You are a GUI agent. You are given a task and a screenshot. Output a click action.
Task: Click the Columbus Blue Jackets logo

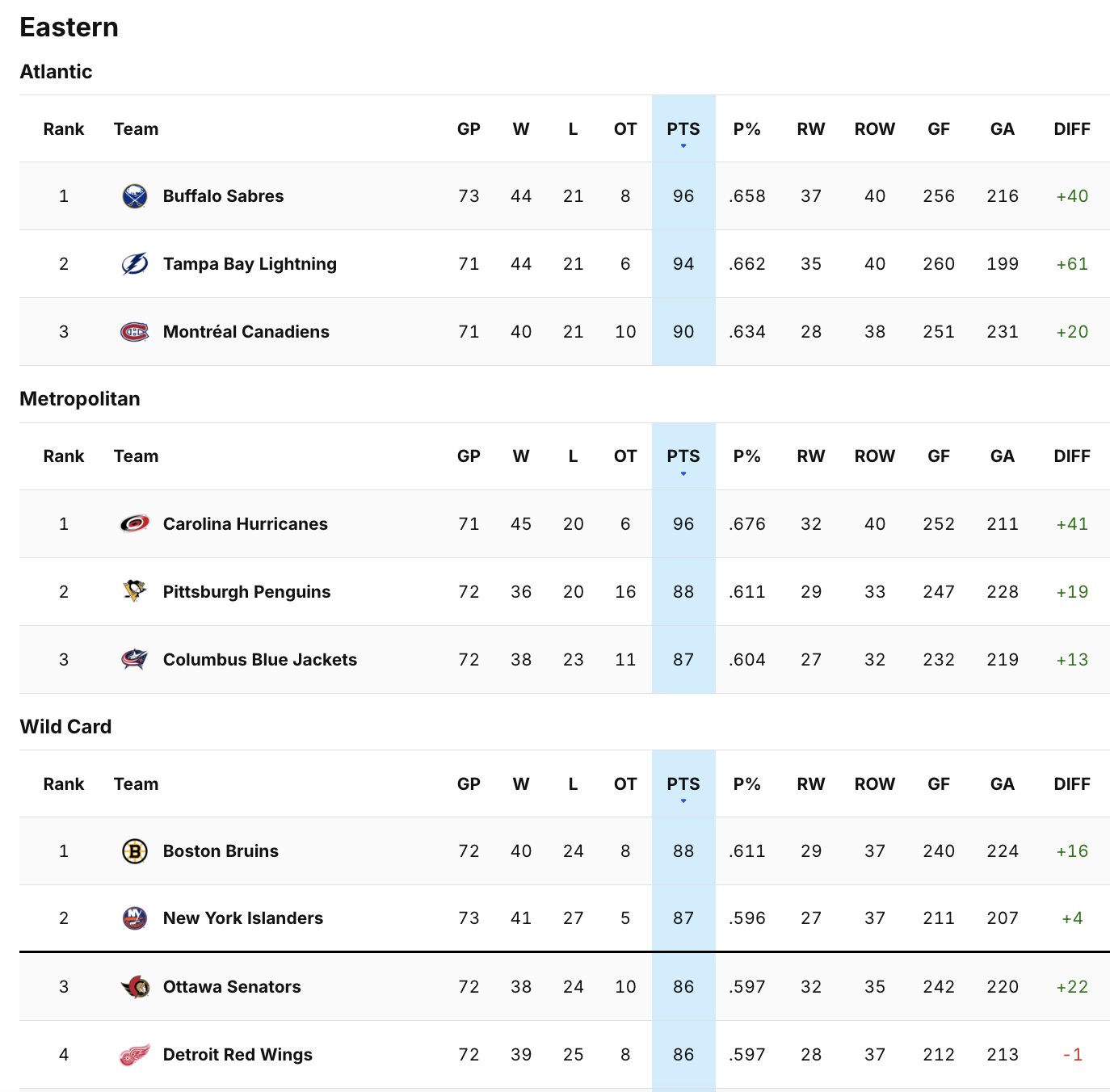coord(134,660)
